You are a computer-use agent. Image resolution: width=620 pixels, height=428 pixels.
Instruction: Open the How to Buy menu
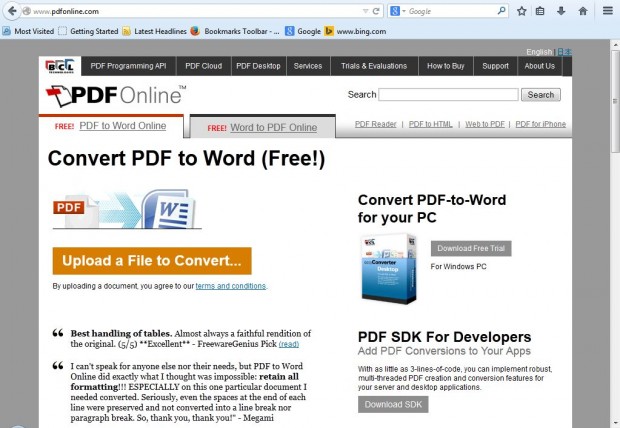446,66
